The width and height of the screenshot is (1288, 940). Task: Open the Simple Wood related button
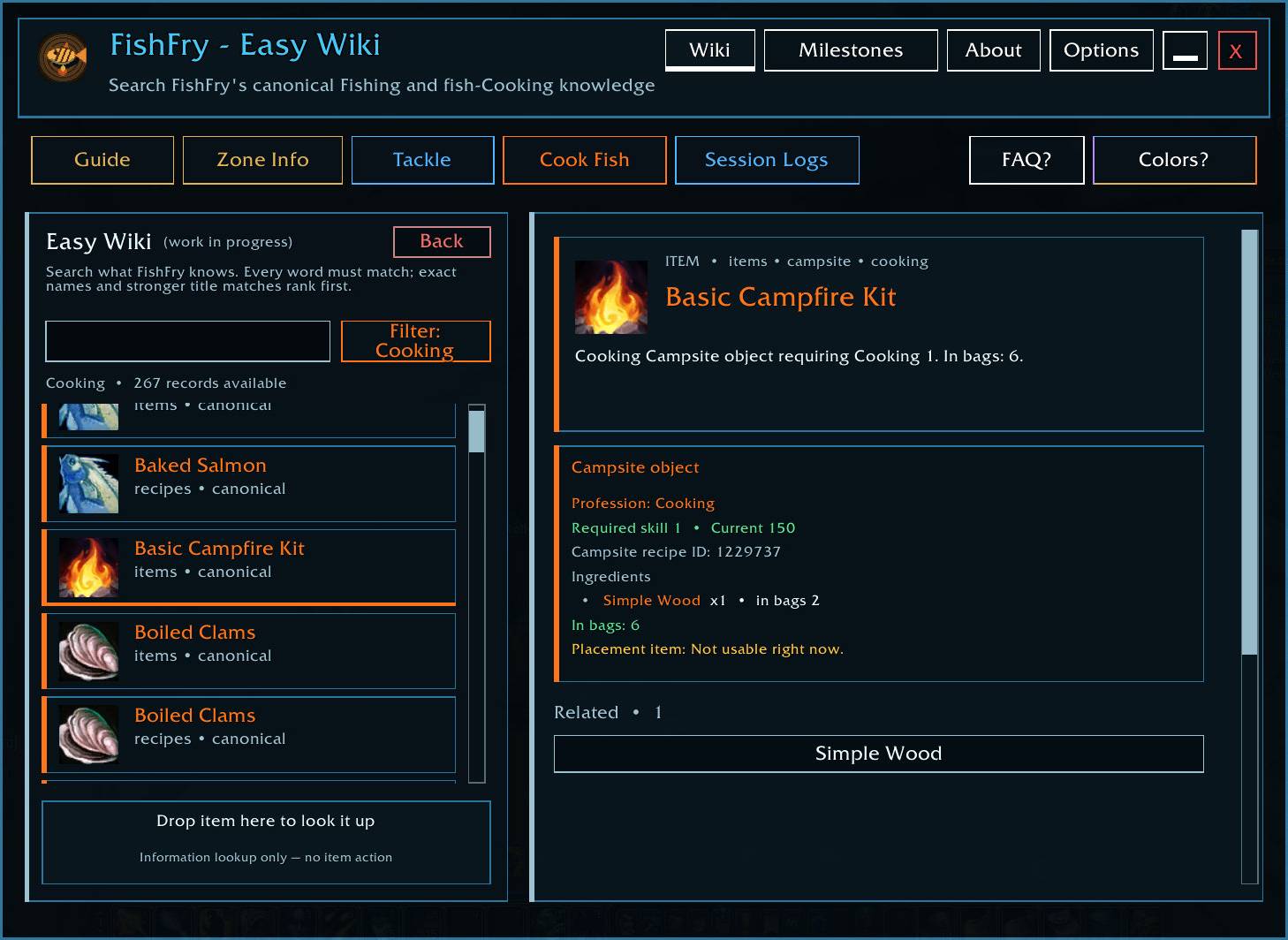(x=878, y=754)
